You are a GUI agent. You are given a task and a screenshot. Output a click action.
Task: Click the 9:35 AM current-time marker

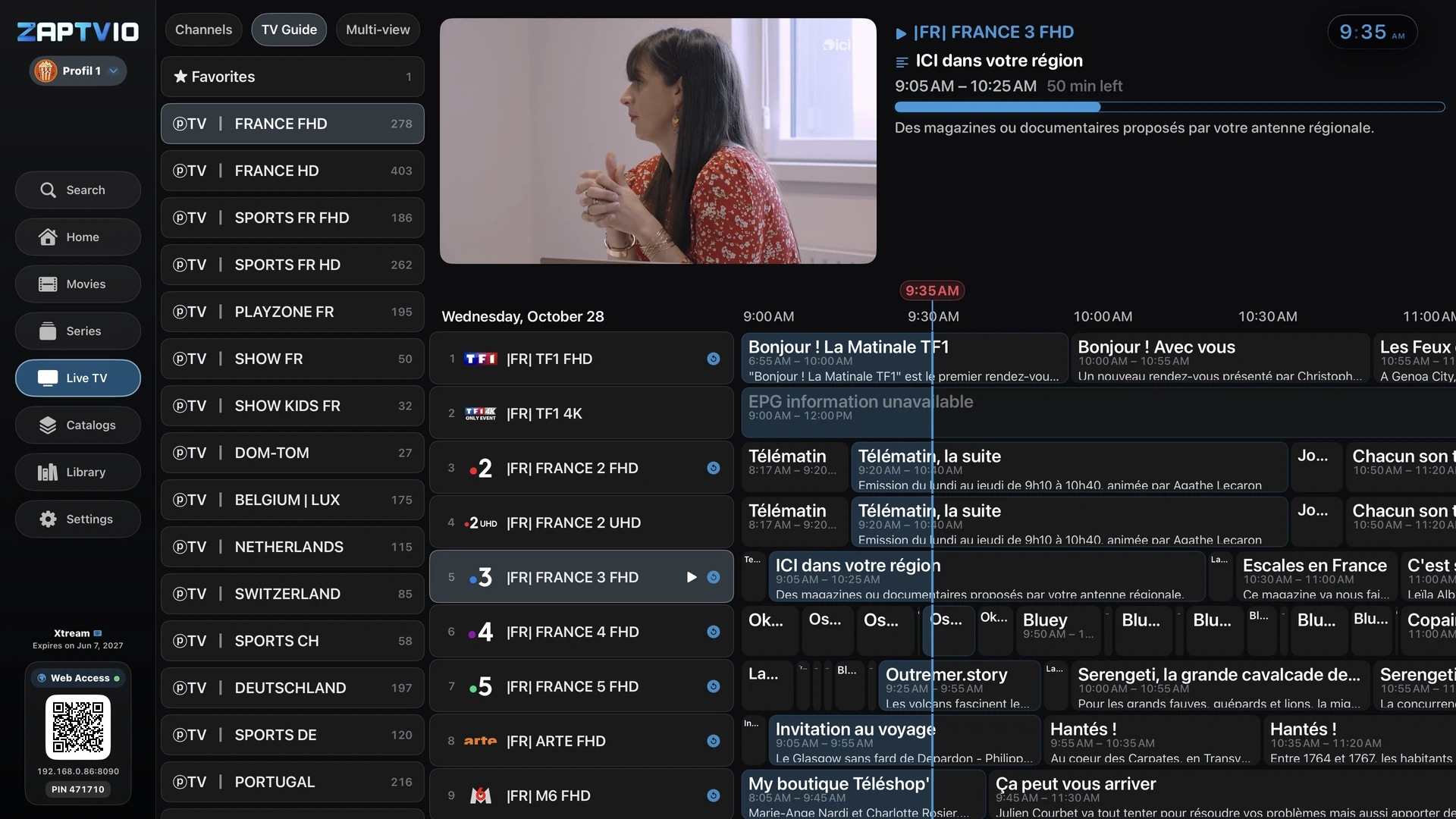[x=932, y=290]
